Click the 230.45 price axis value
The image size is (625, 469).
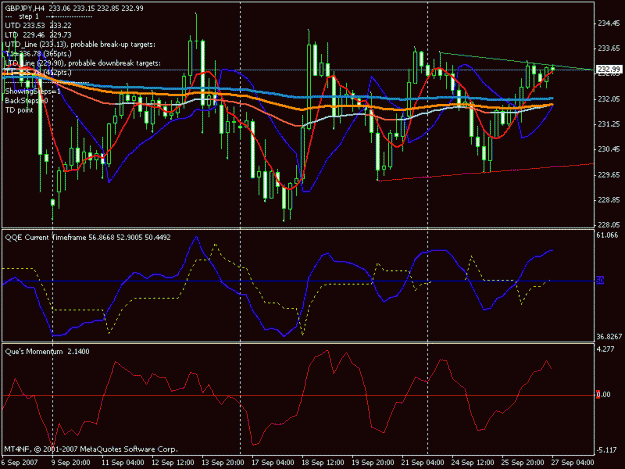point(609,149)
